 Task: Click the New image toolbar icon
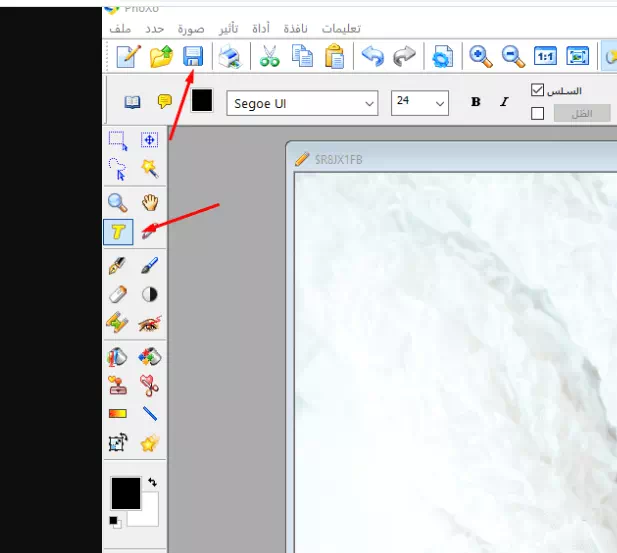click(x=129, y=56)
